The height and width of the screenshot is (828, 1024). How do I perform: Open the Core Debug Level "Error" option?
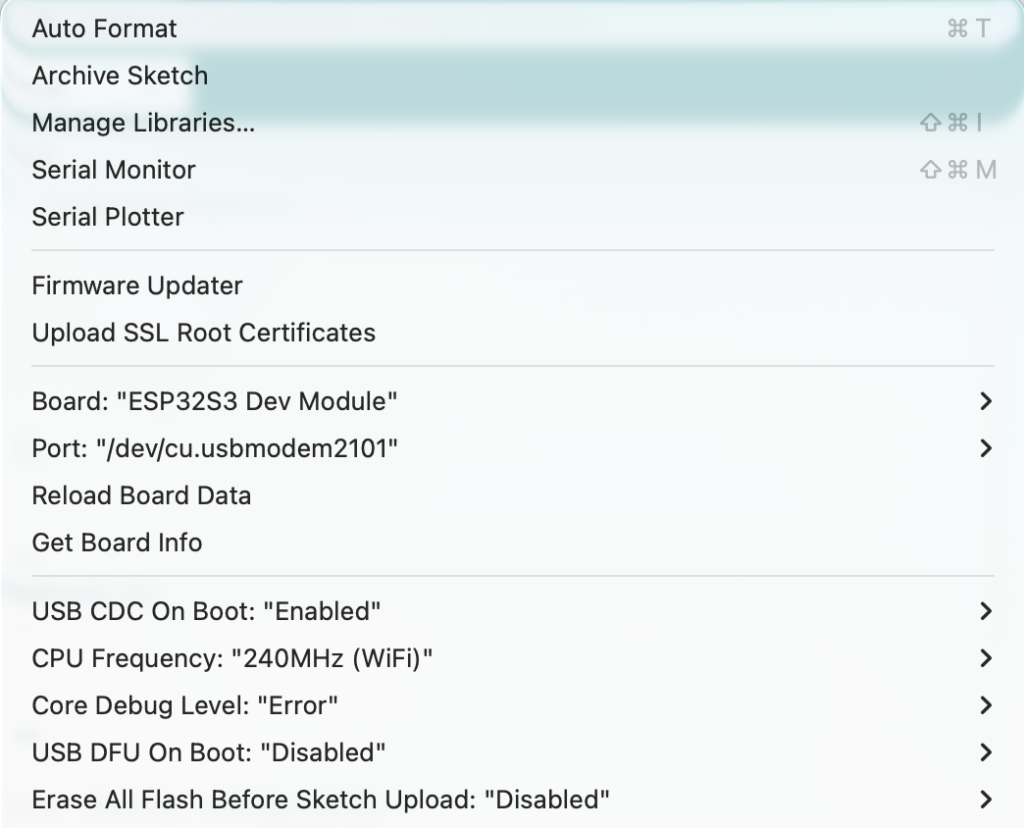[185, 705]
